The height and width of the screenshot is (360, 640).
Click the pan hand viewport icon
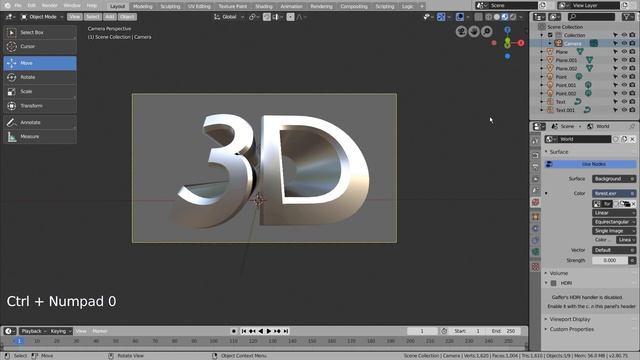474,31
